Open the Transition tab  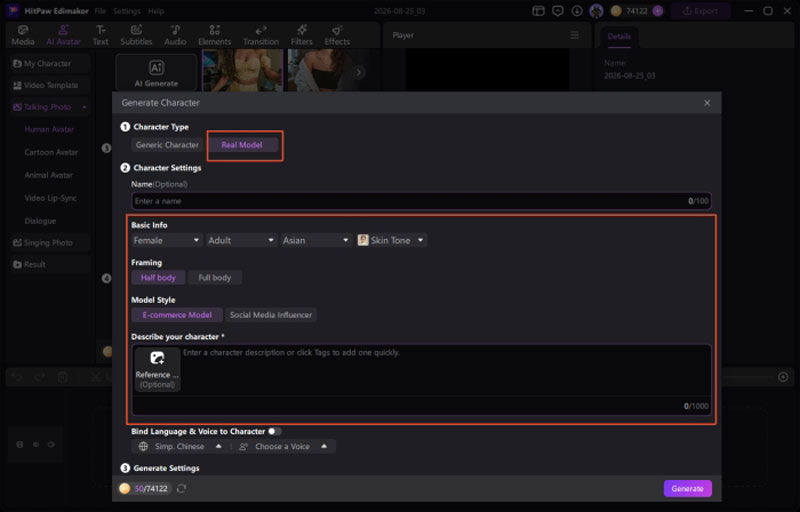[261, 35]
